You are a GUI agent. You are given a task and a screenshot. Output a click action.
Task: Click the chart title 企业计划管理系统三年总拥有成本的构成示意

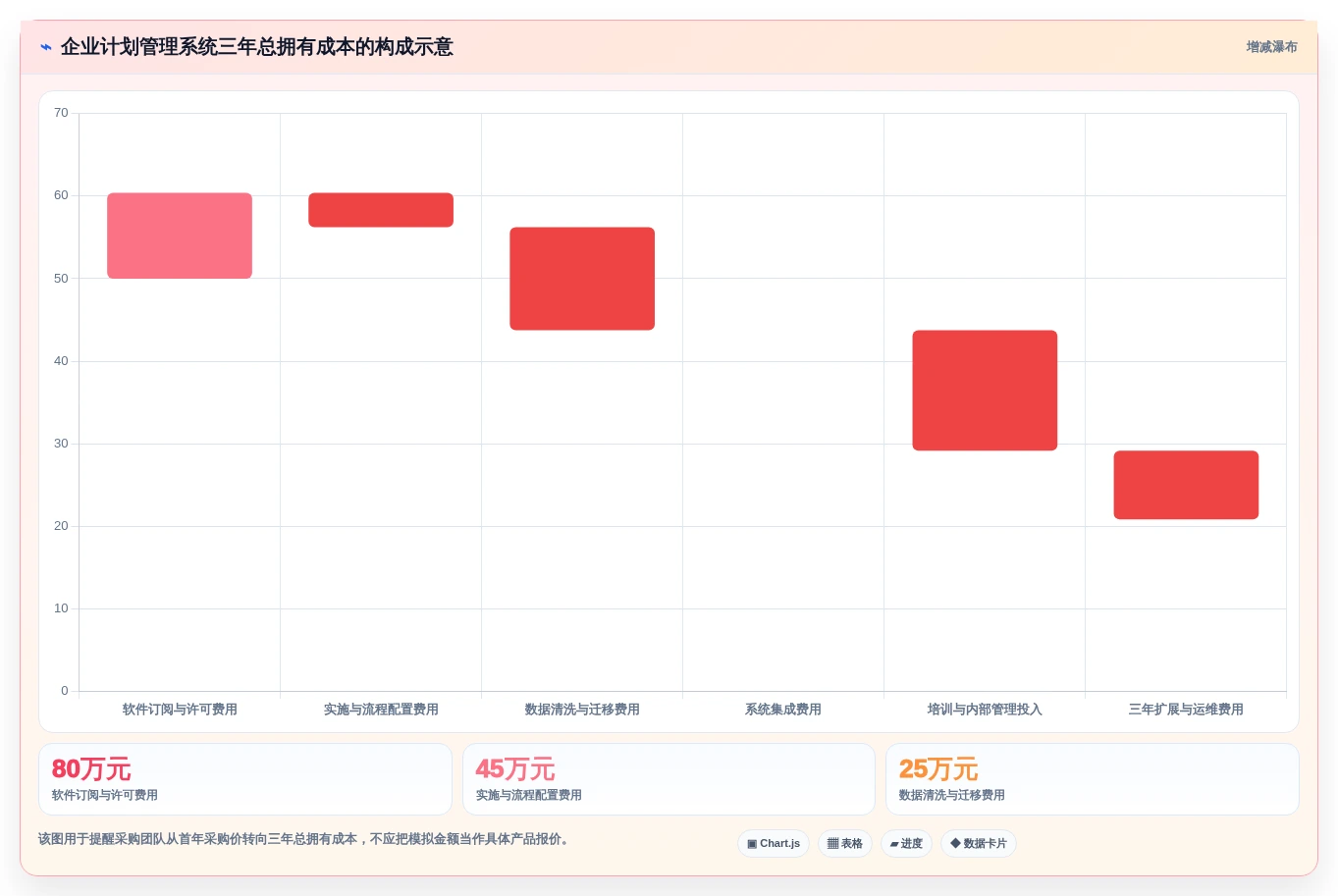pos(257,47)
